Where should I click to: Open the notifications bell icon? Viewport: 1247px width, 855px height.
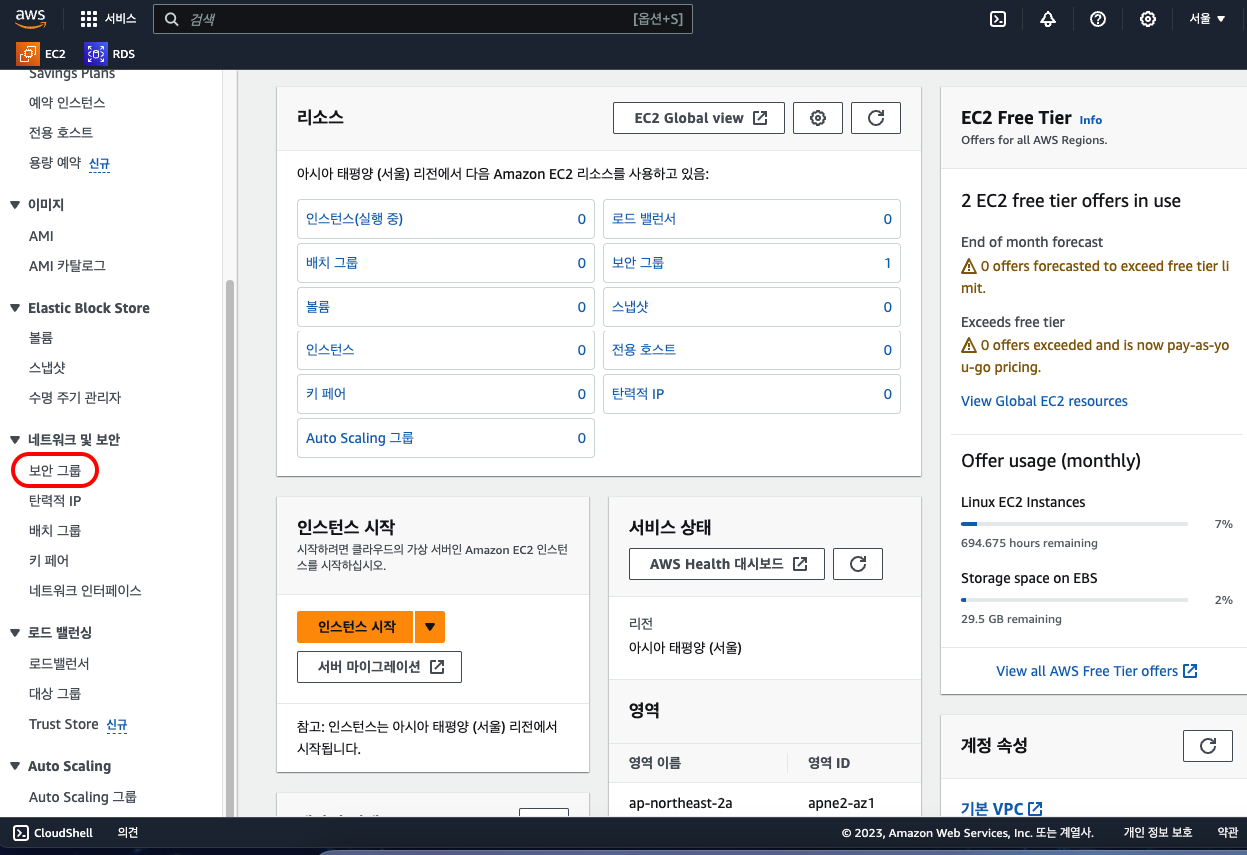[1048, 19]
